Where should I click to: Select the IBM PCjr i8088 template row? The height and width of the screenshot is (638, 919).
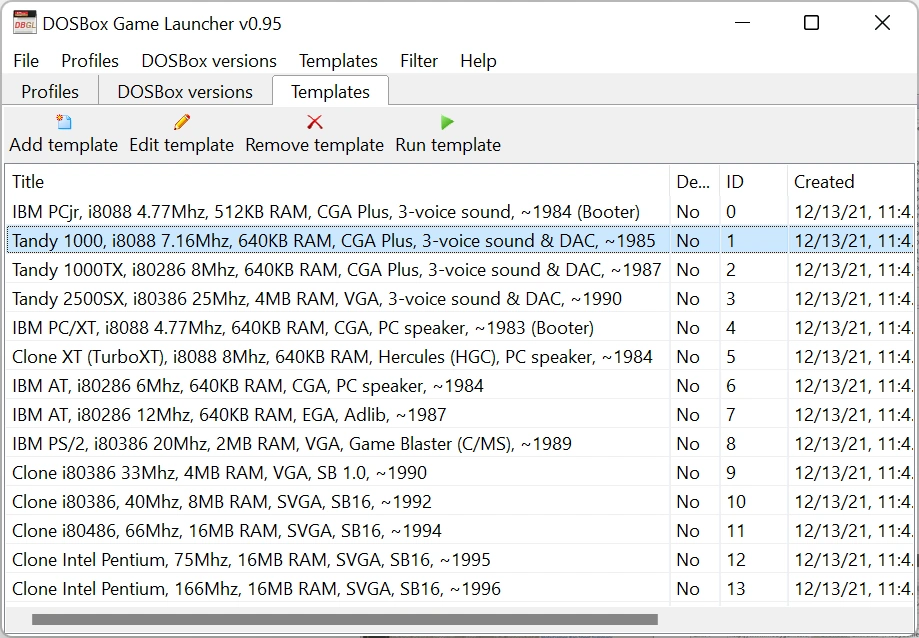326,212
